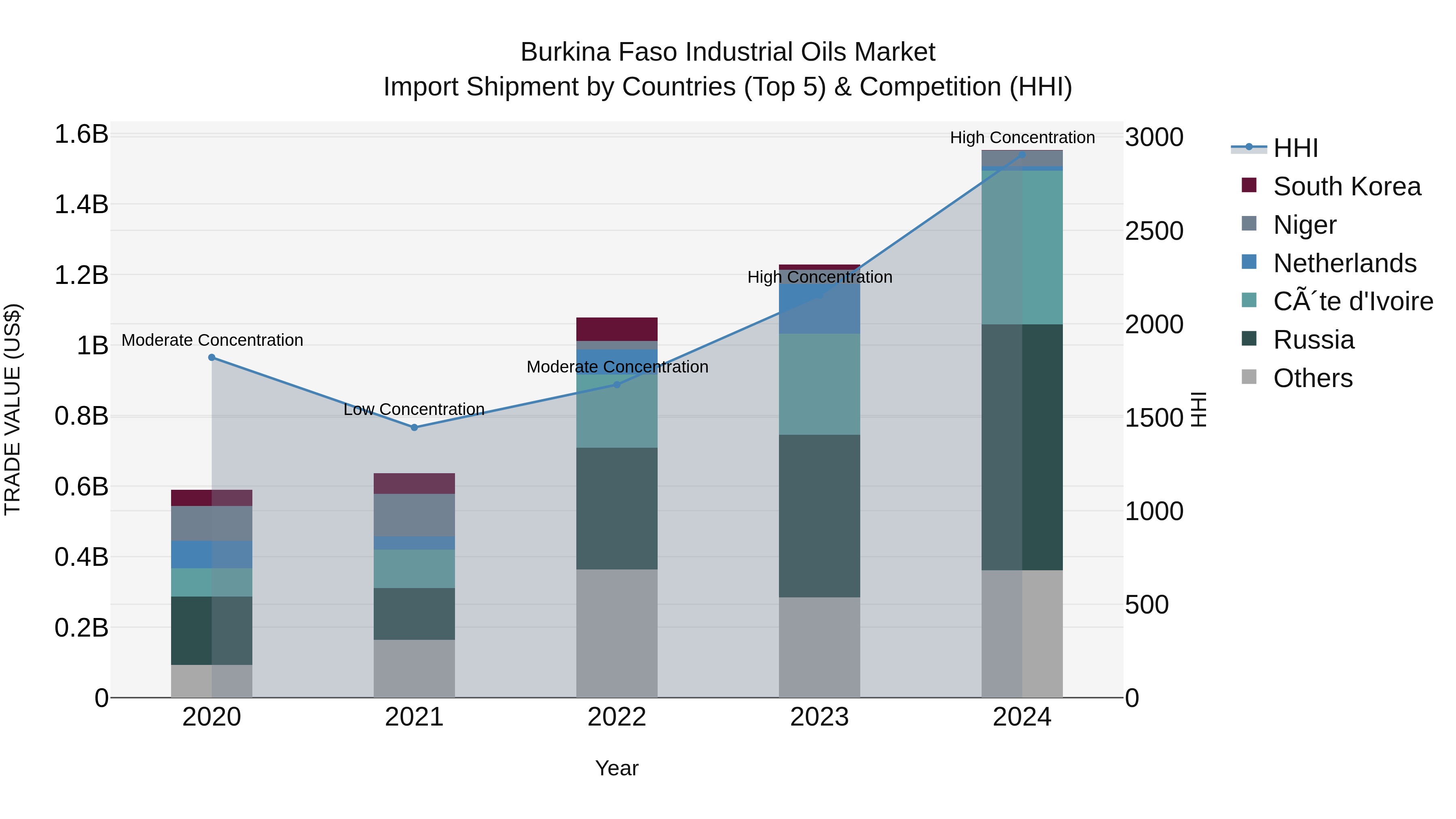Click the 2021 HHI data point marker

(414, 427)
